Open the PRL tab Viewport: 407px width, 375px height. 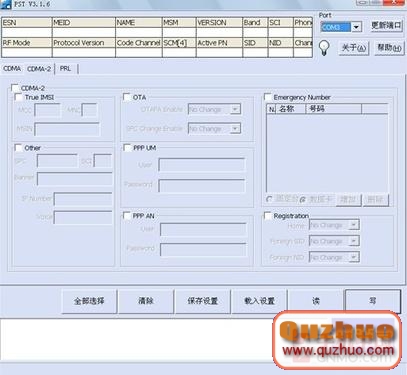(x=66, y=68)
